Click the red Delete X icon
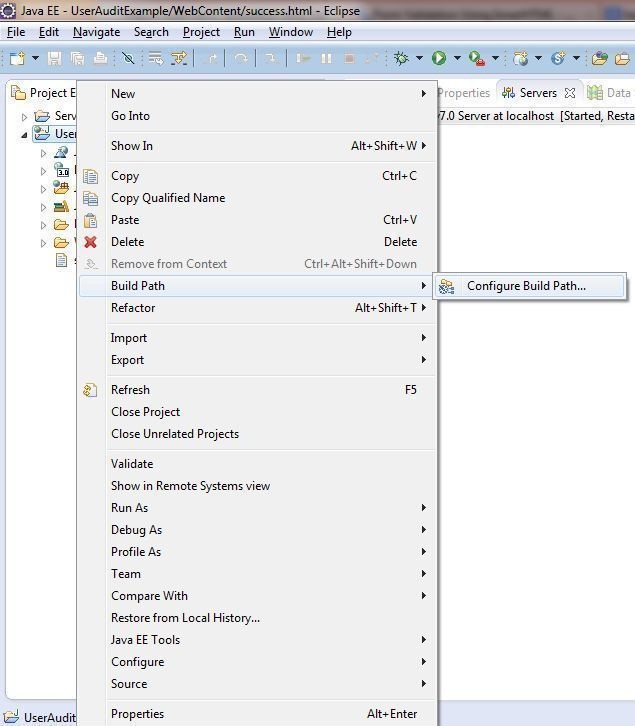 click(90, 242)
